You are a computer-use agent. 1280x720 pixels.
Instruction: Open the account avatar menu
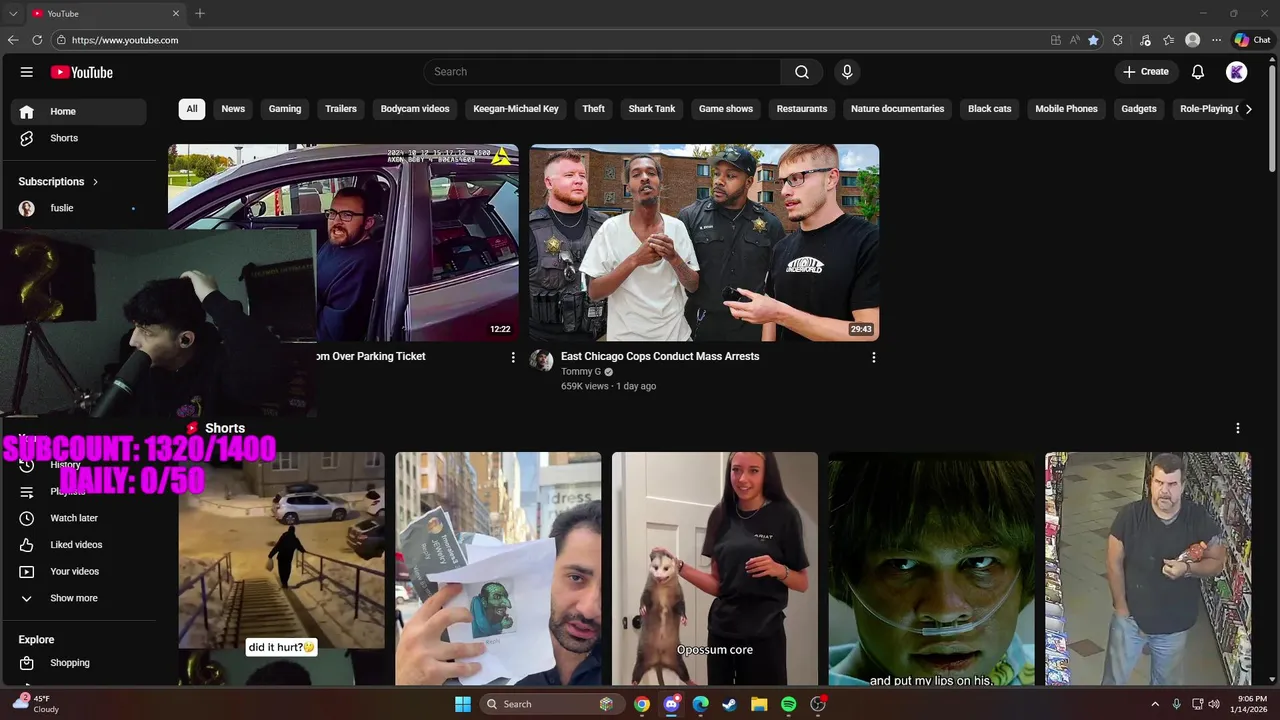click(1237, 72)
